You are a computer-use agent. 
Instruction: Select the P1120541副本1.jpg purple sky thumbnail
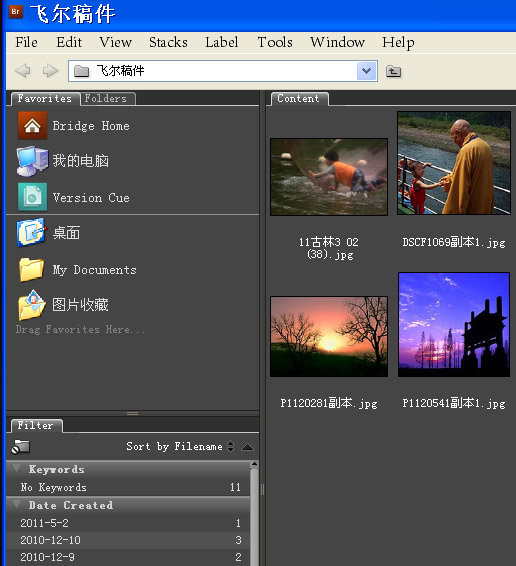click(x=454, y=325)
